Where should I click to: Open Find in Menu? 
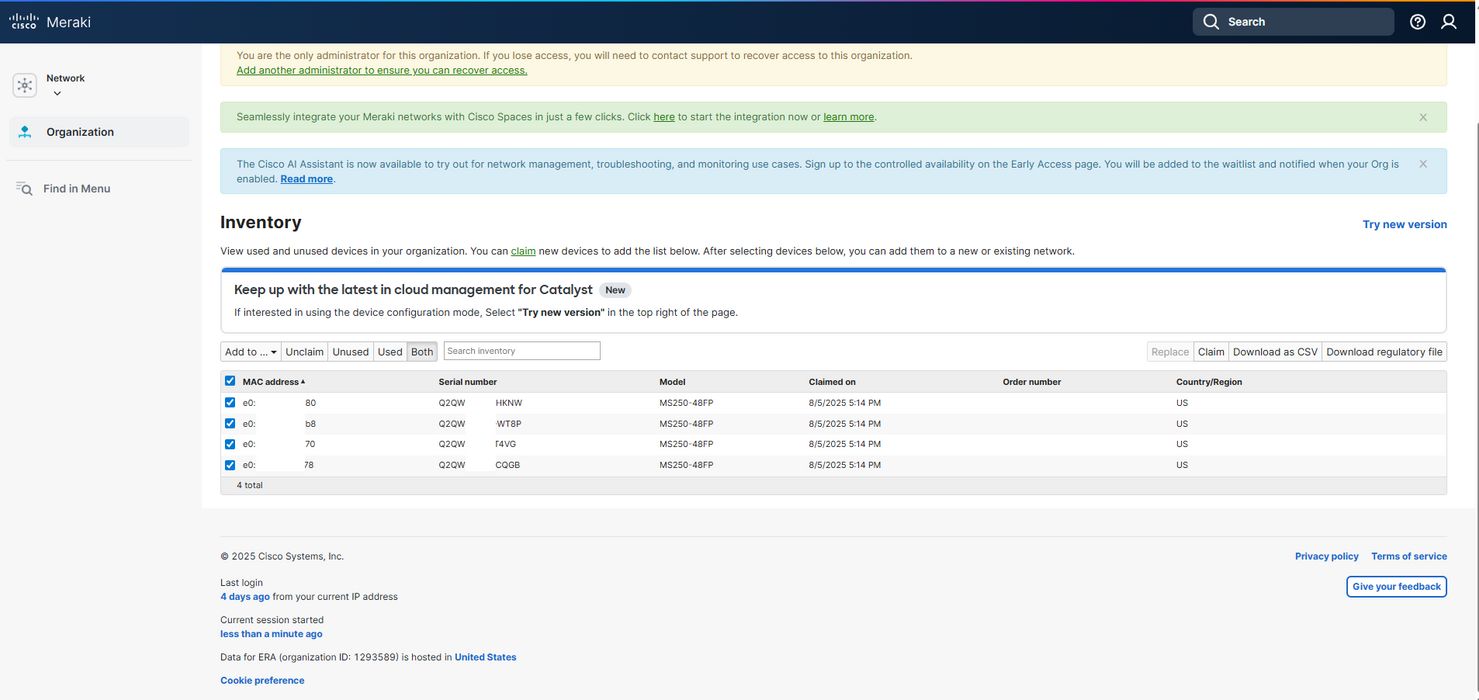[77, 189]
